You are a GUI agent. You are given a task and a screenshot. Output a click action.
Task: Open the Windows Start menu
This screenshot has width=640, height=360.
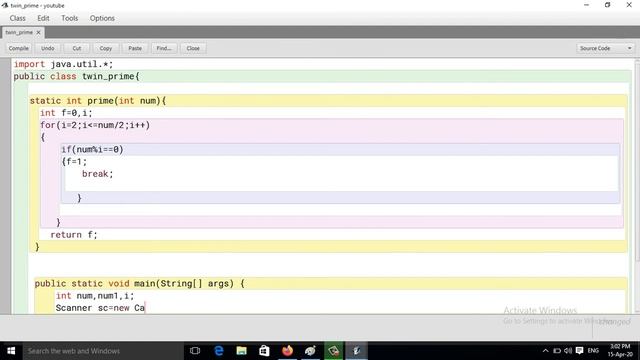click(x=11, y=351)
